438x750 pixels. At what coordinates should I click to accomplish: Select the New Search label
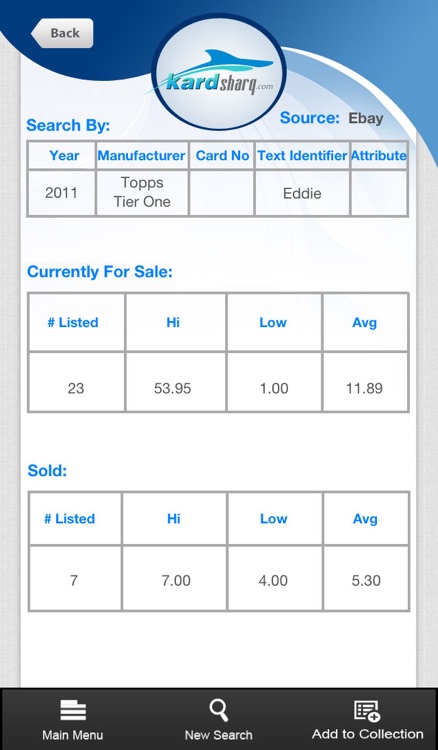pyautogui.click(x=219, y=735)
